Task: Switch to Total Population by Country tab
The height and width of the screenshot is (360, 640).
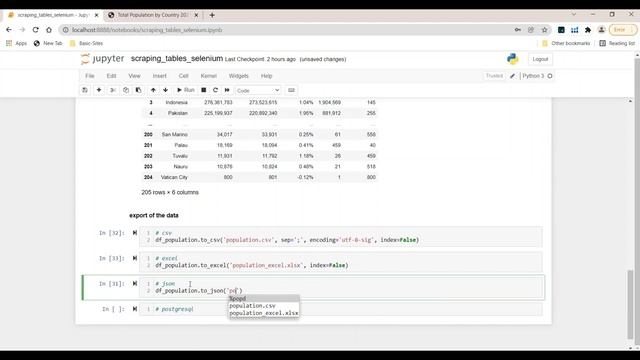Action: [153, 15]
